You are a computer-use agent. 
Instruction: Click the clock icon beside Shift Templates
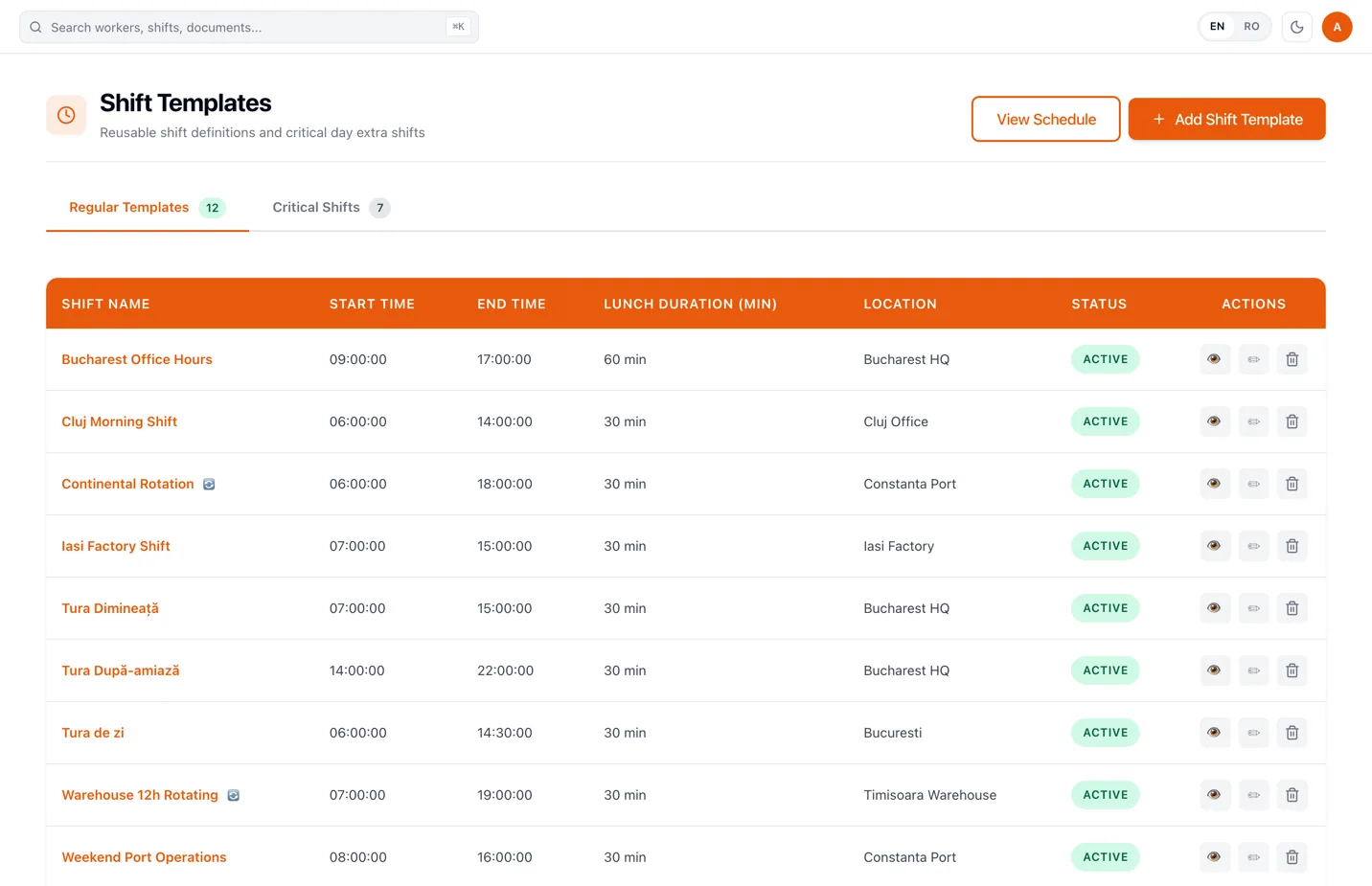[66, 115]
